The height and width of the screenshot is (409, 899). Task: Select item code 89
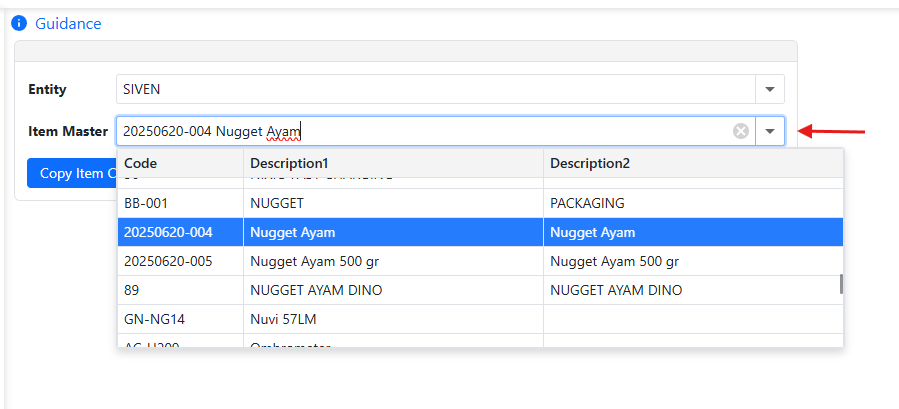(181, 290)
